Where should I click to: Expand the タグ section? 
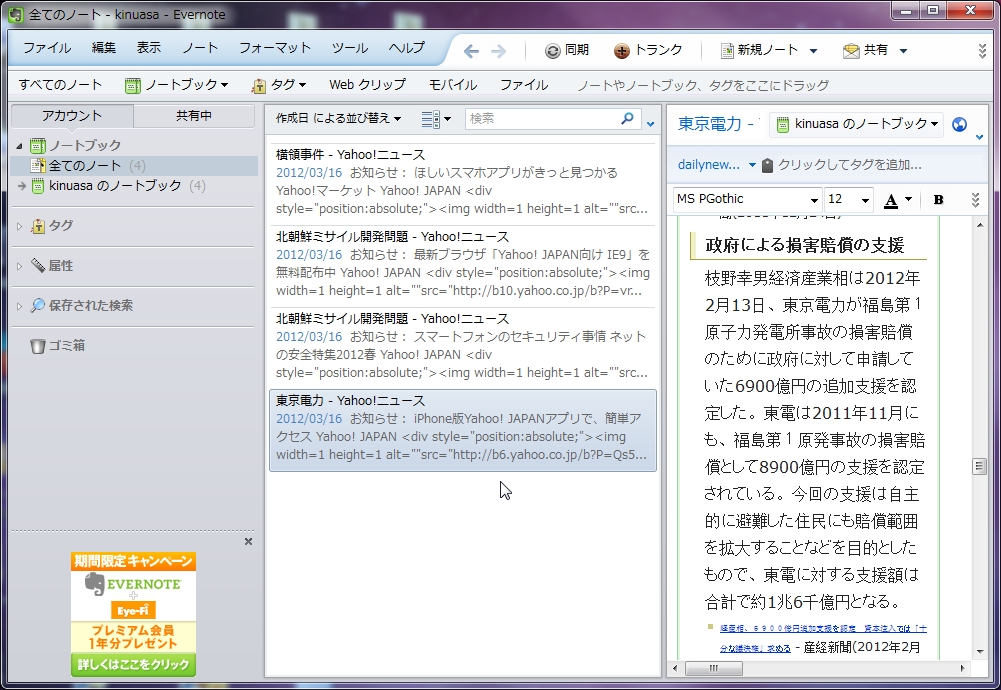point(19,226)
